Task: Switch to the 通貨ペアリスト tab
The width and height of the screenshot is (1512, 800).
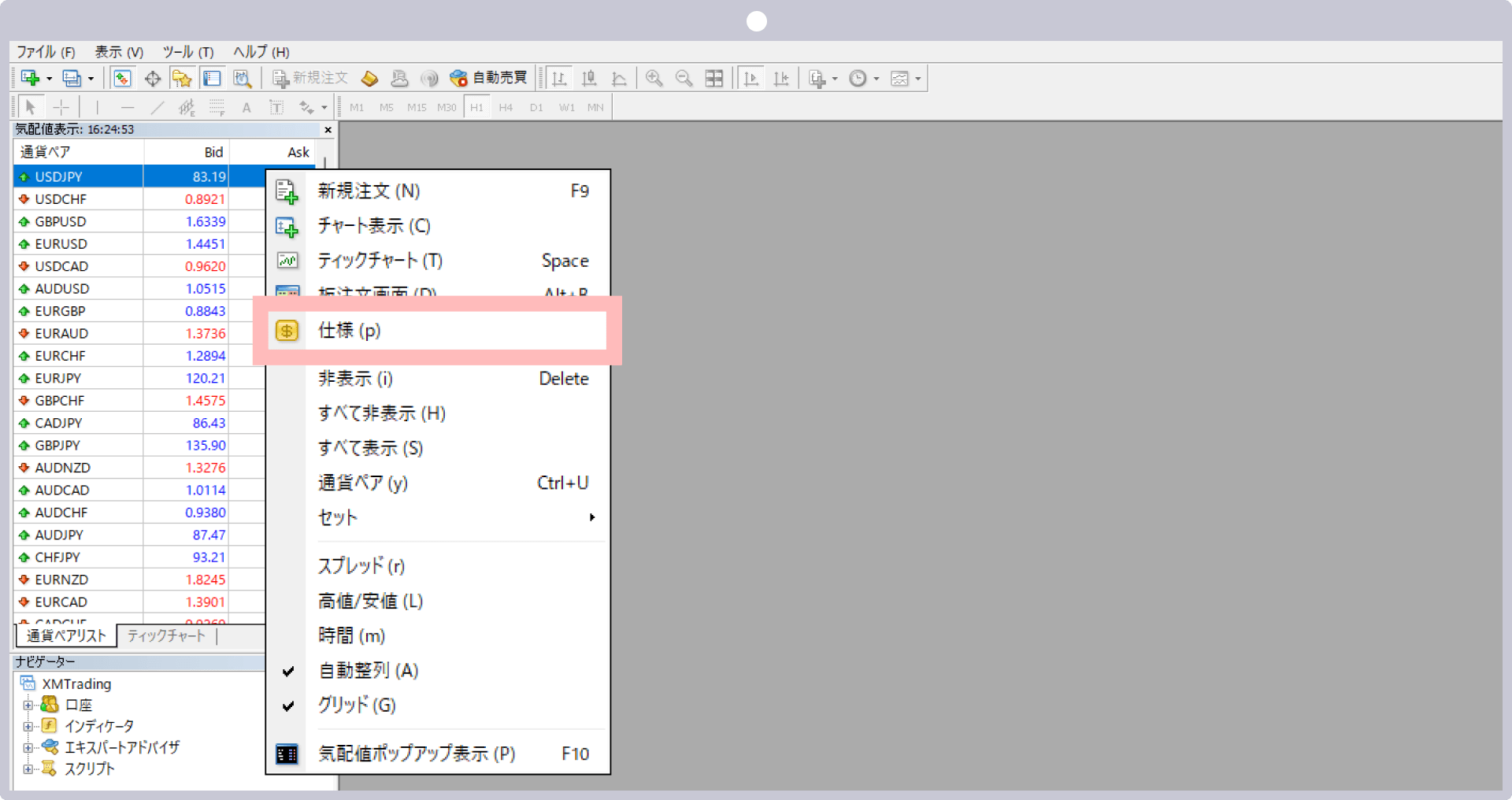Action: (x=66, y=635)
